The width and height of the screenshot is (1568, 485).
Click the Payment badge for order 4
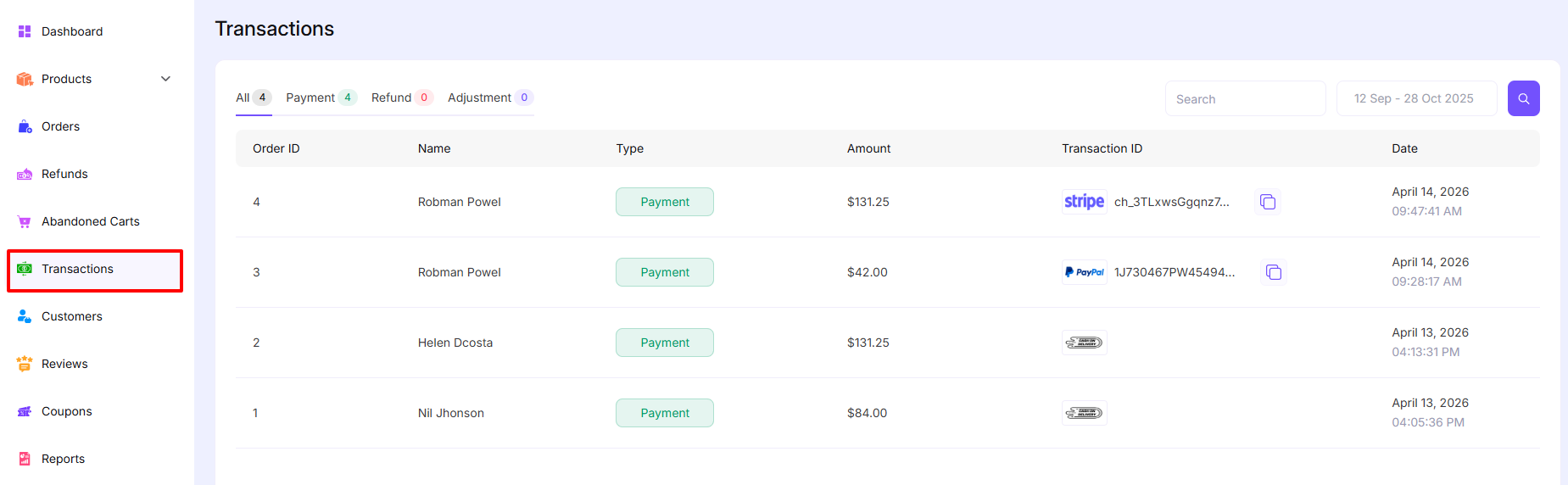(664, 202)
